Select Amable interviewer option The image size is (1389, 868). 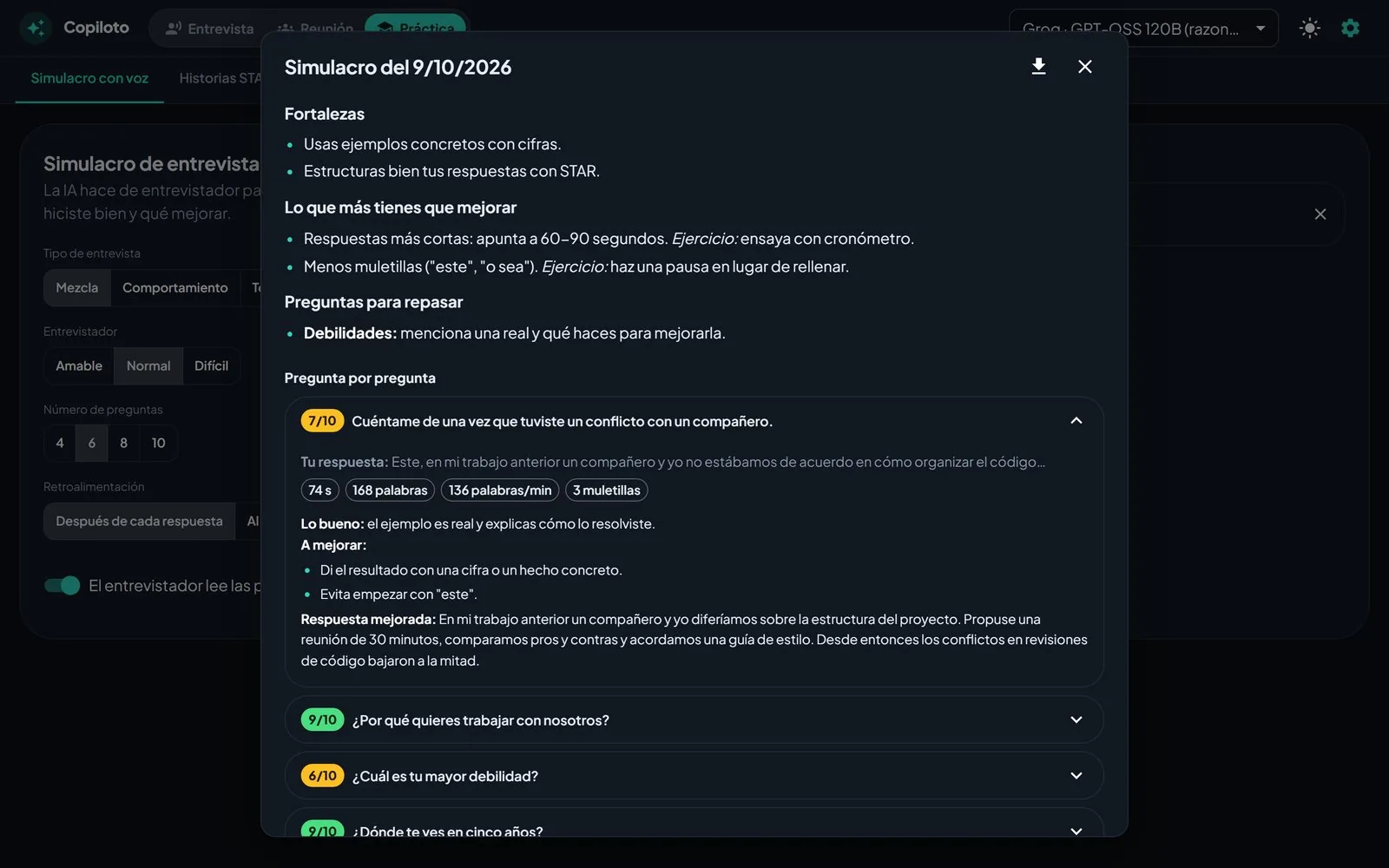pyautogui.click(x=79, y=366)
